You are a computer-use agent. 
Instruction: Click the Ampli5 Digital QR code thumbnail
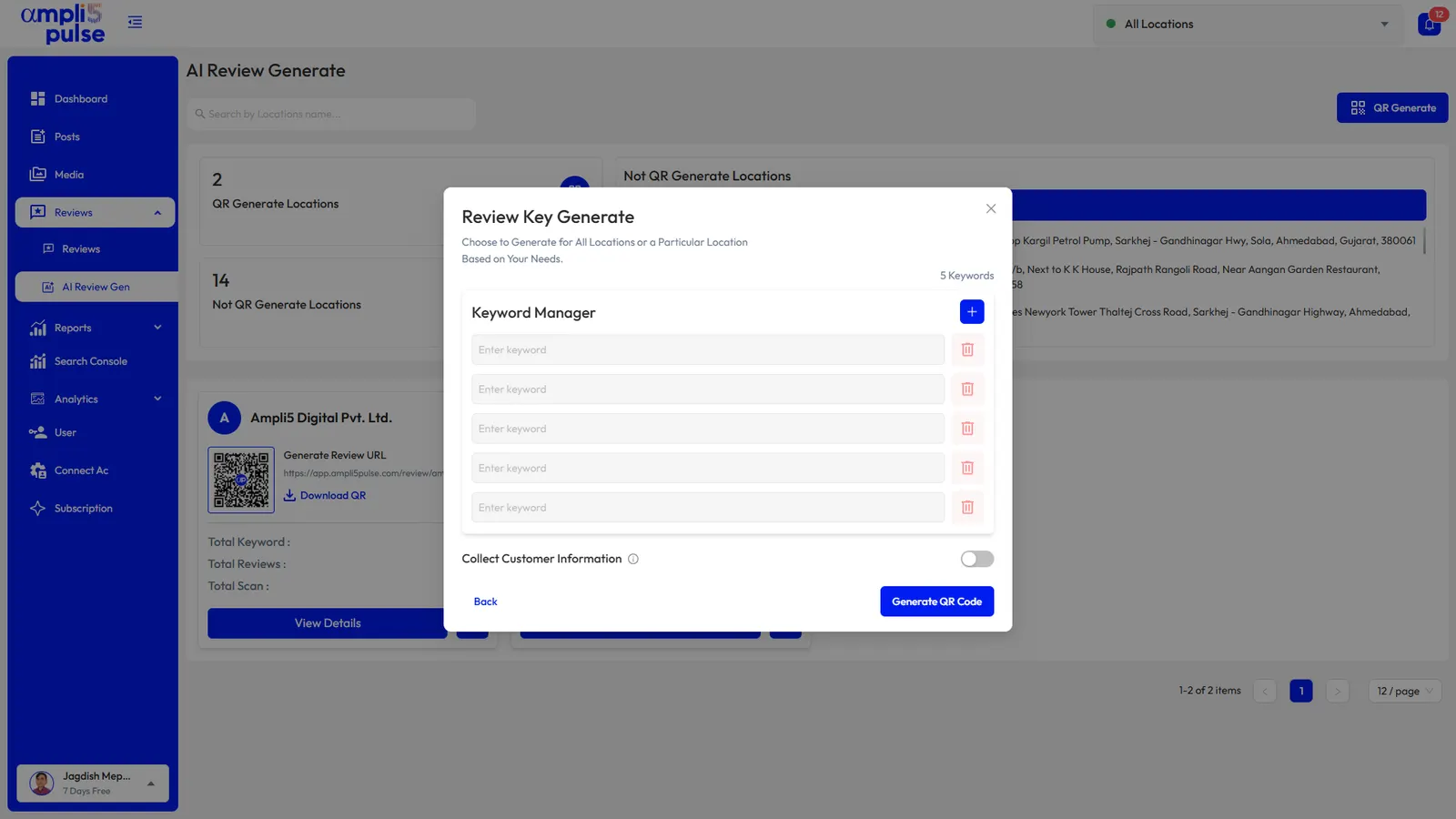241,480
